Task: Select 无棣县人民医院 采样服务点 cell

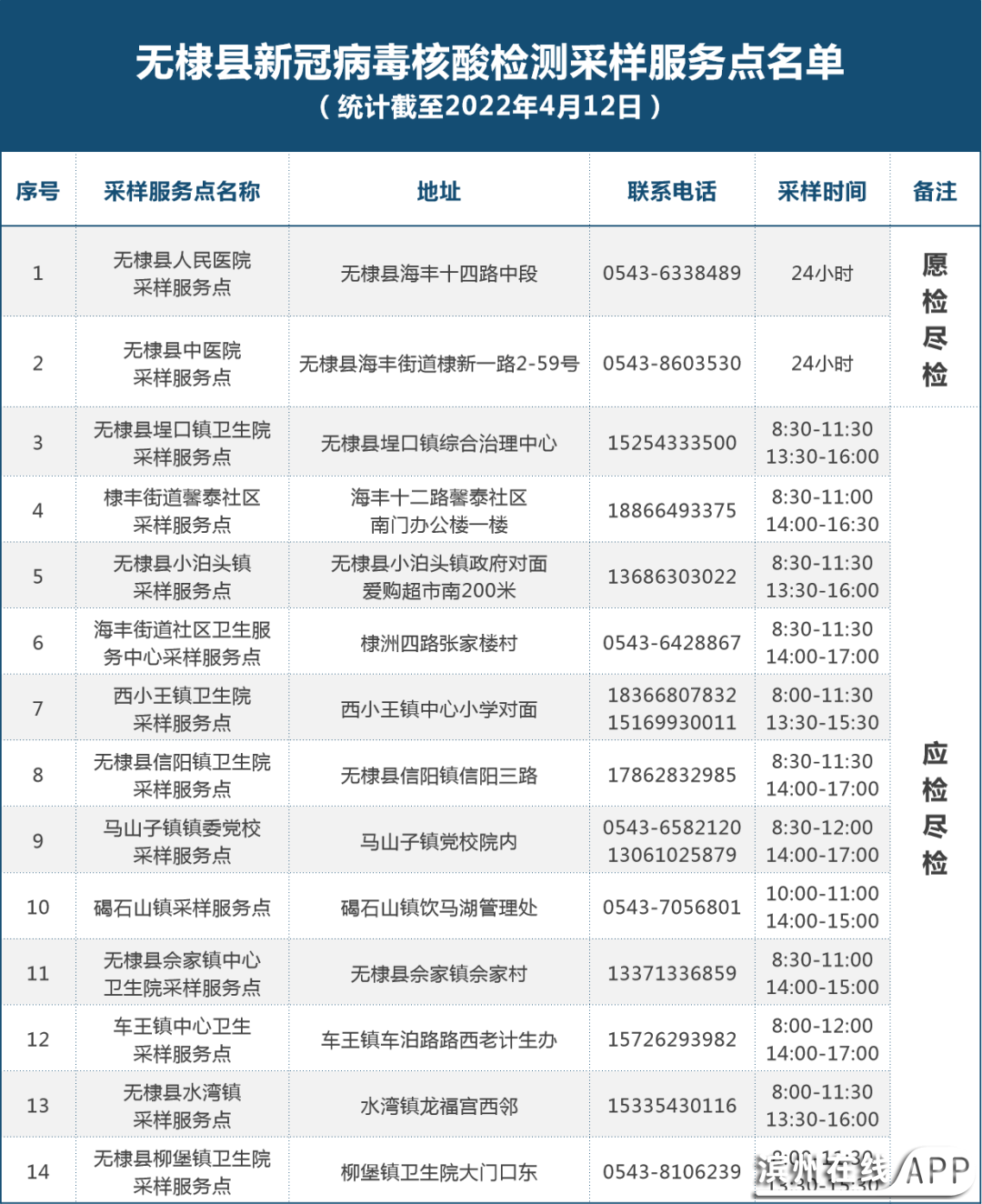Action: (x=182, y=273)
